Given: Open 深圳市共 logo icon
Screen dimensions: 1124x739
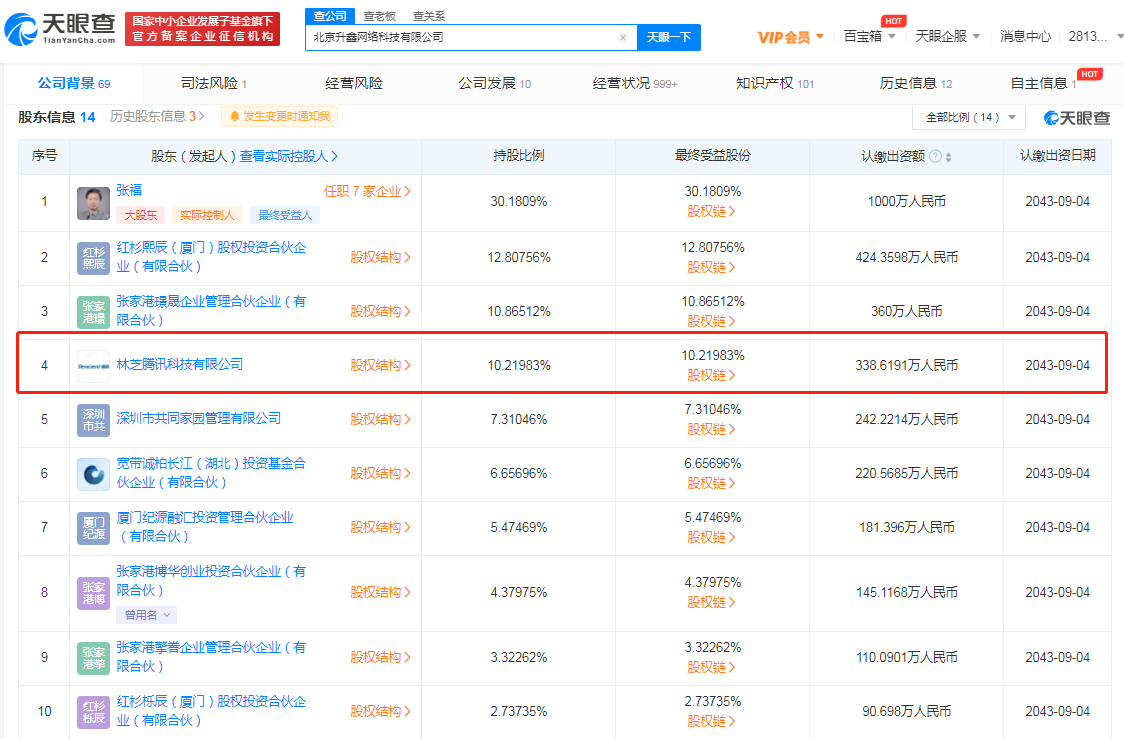Looking at the screenshot, I should coord(93,420).
